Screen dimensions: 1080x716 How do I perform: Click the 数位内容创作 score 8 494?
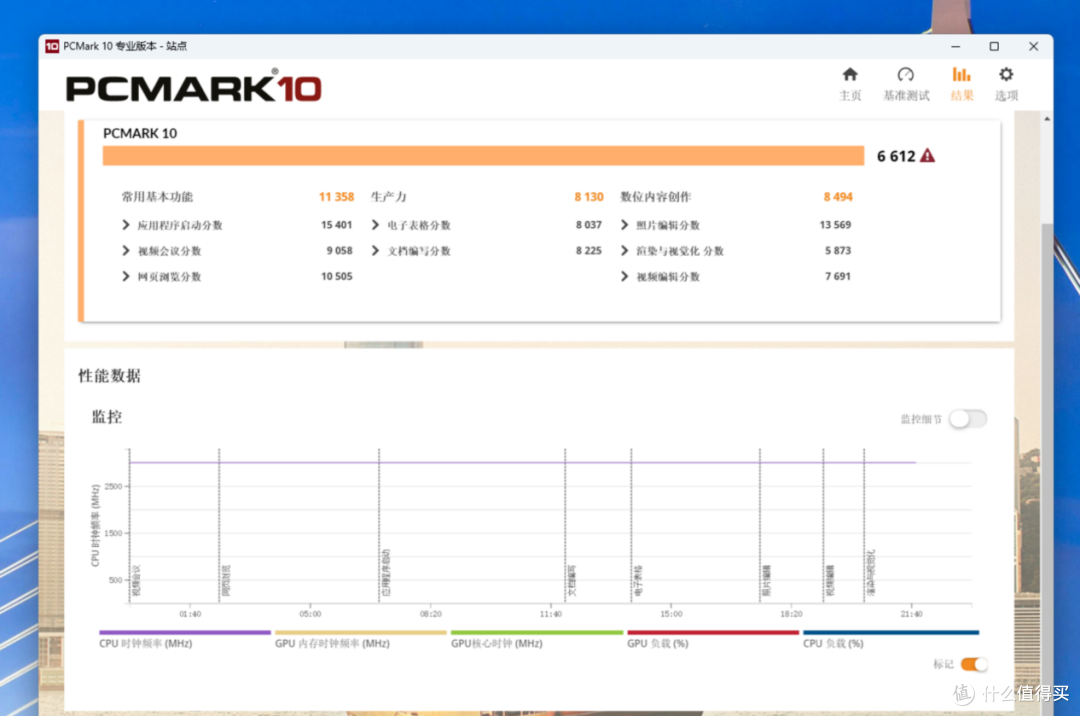838,197
